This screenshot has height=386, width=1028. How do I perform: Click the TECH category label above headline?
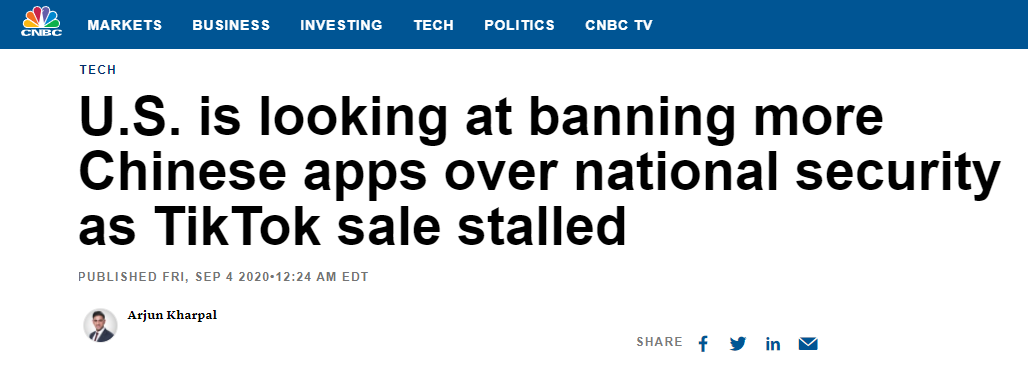click(x=98, y=69)
